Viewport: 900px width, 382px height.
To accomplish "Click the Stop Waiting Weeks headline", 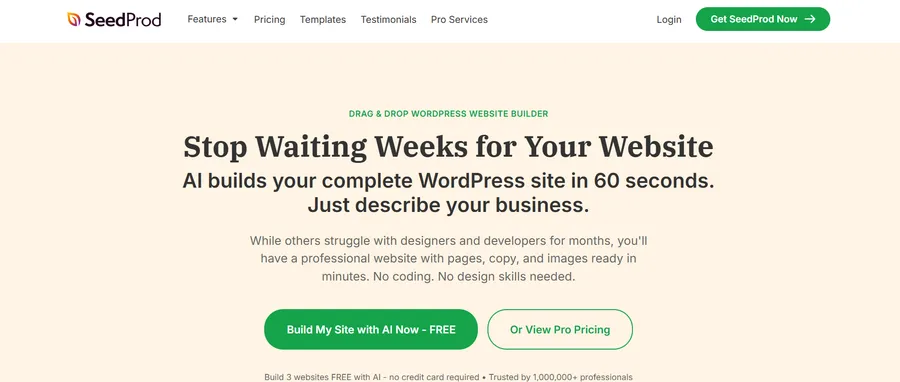I will pyautogui.click(x=448, y=147).
